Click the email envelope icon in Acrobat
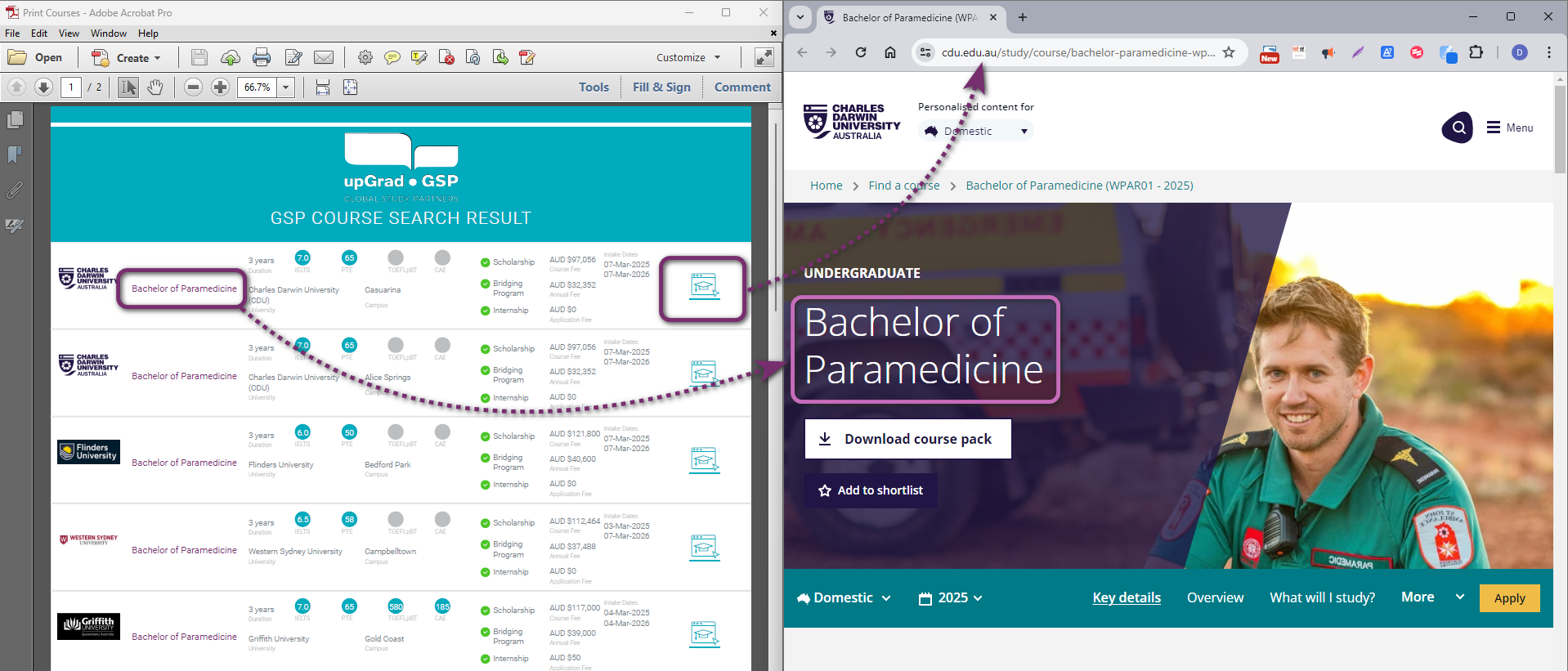The width and height of the screenshot is (1568, 671). tap(324, 57)
